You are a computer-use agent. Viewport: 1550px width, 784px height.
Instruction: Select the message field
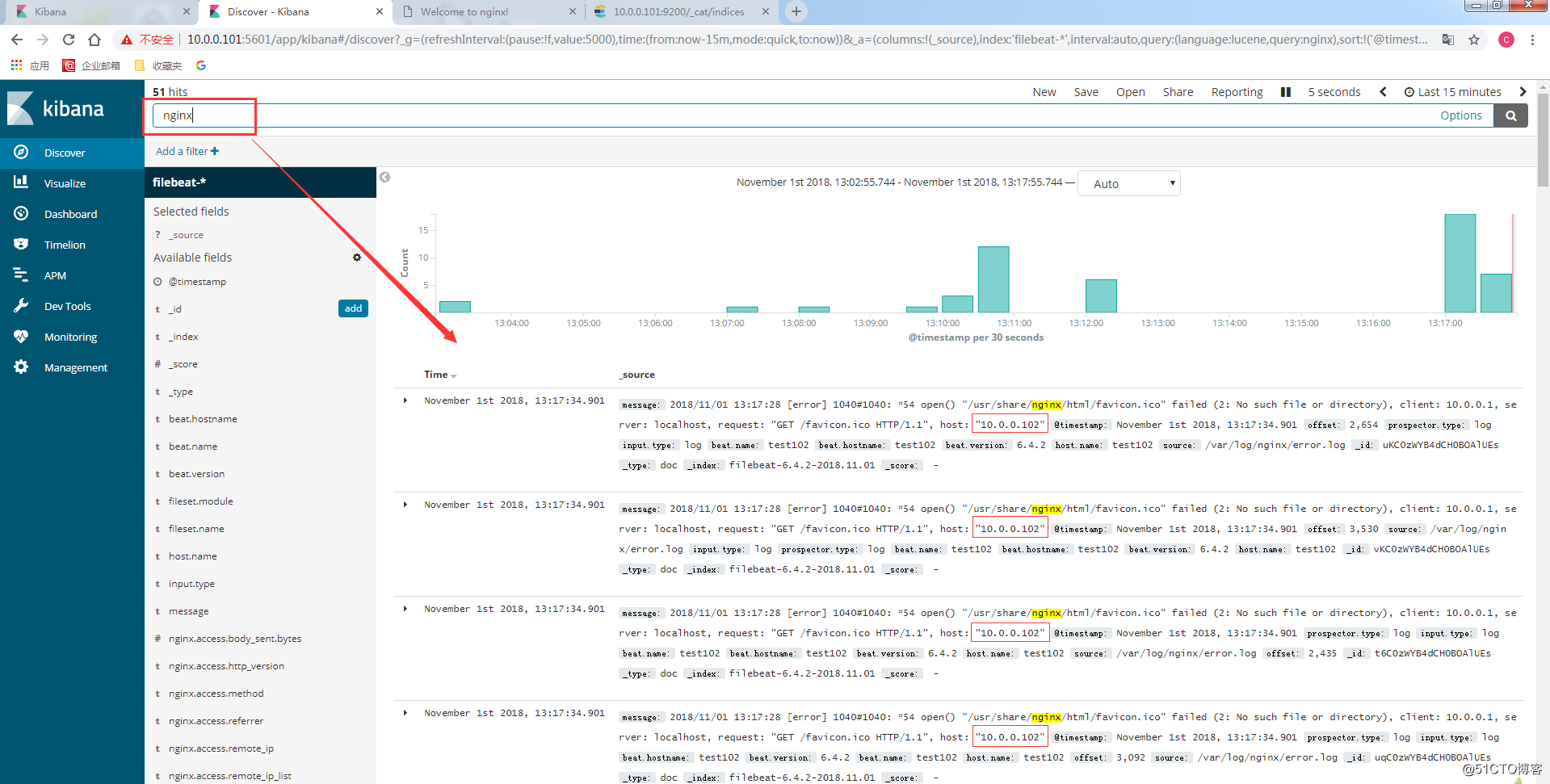(x=188, y=611)
